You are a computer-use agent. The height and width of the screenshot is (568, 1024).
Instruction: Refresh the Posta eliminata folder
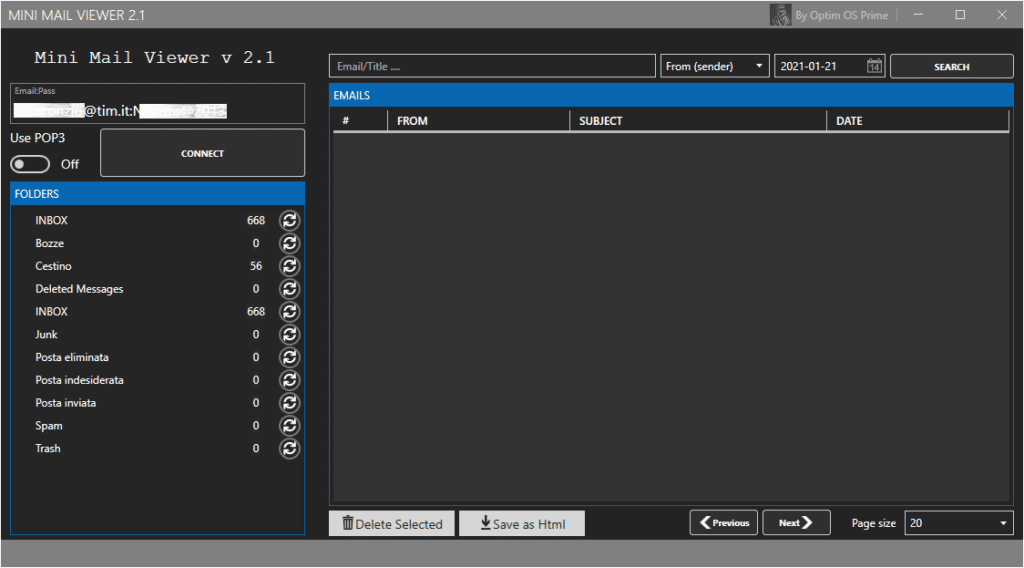[289, 358]
